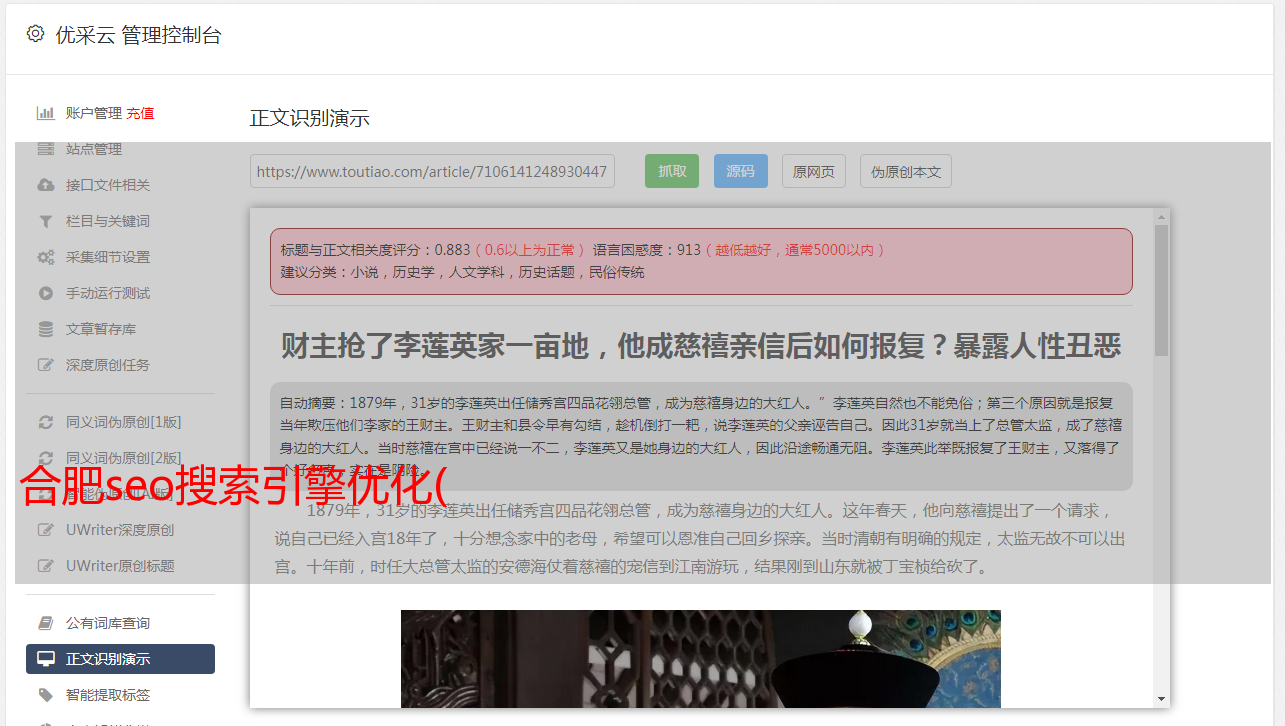Screen dimensions: 1285x726
Task: Click the 建议分类 suggested categories line
Action: [x=462, y=272]
